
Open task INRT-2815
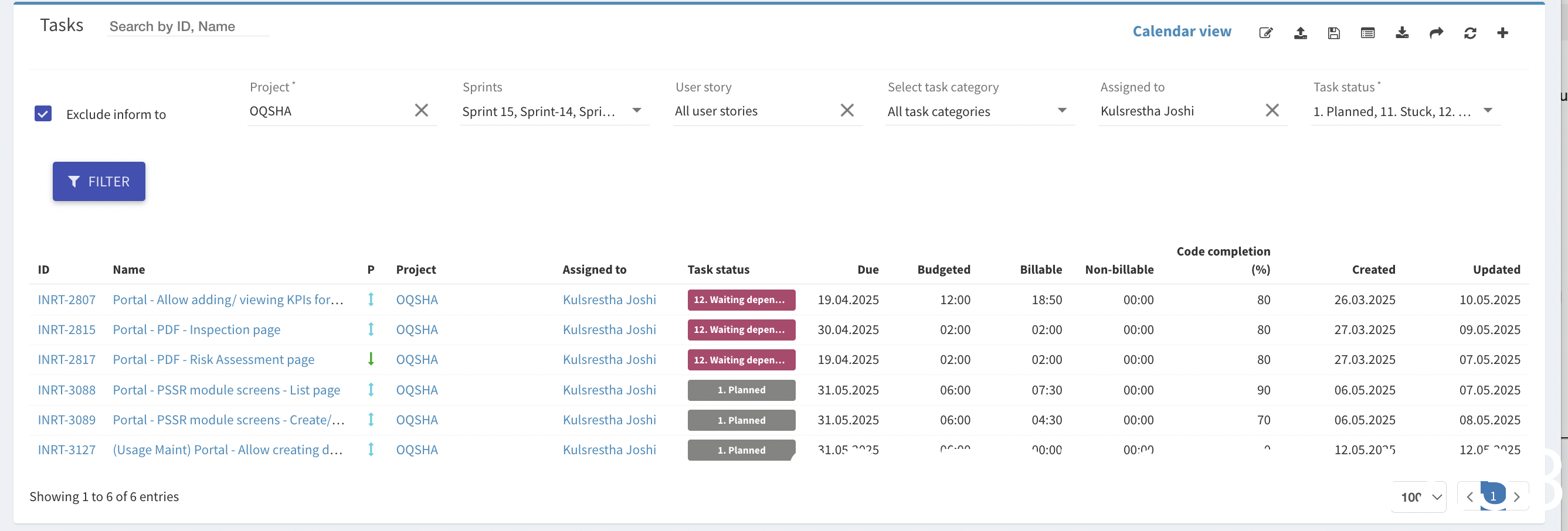(66, 329)
